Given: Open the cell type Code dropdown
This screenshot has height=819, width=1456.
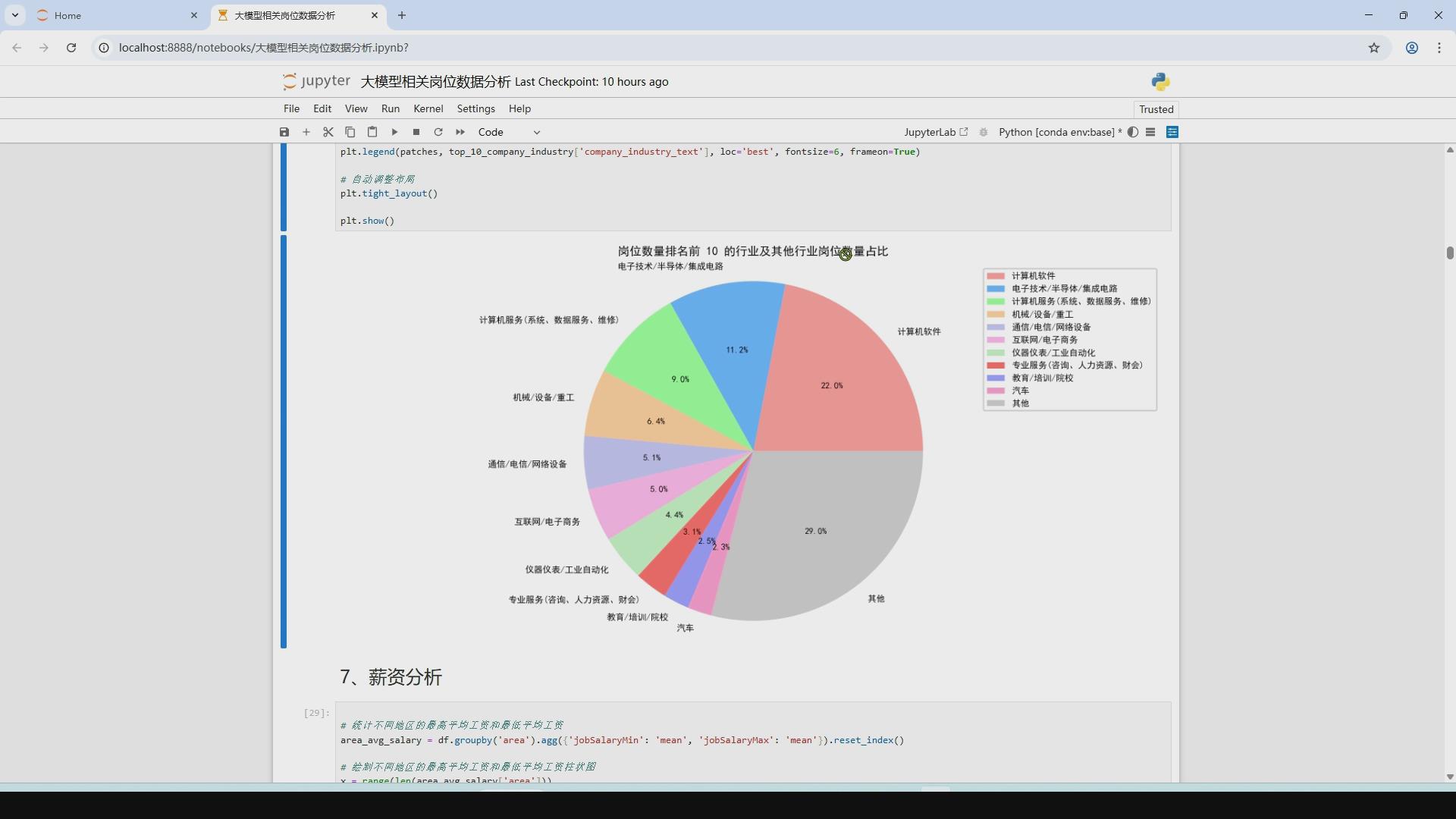Looking at the screenshot, I should point(509,132).
